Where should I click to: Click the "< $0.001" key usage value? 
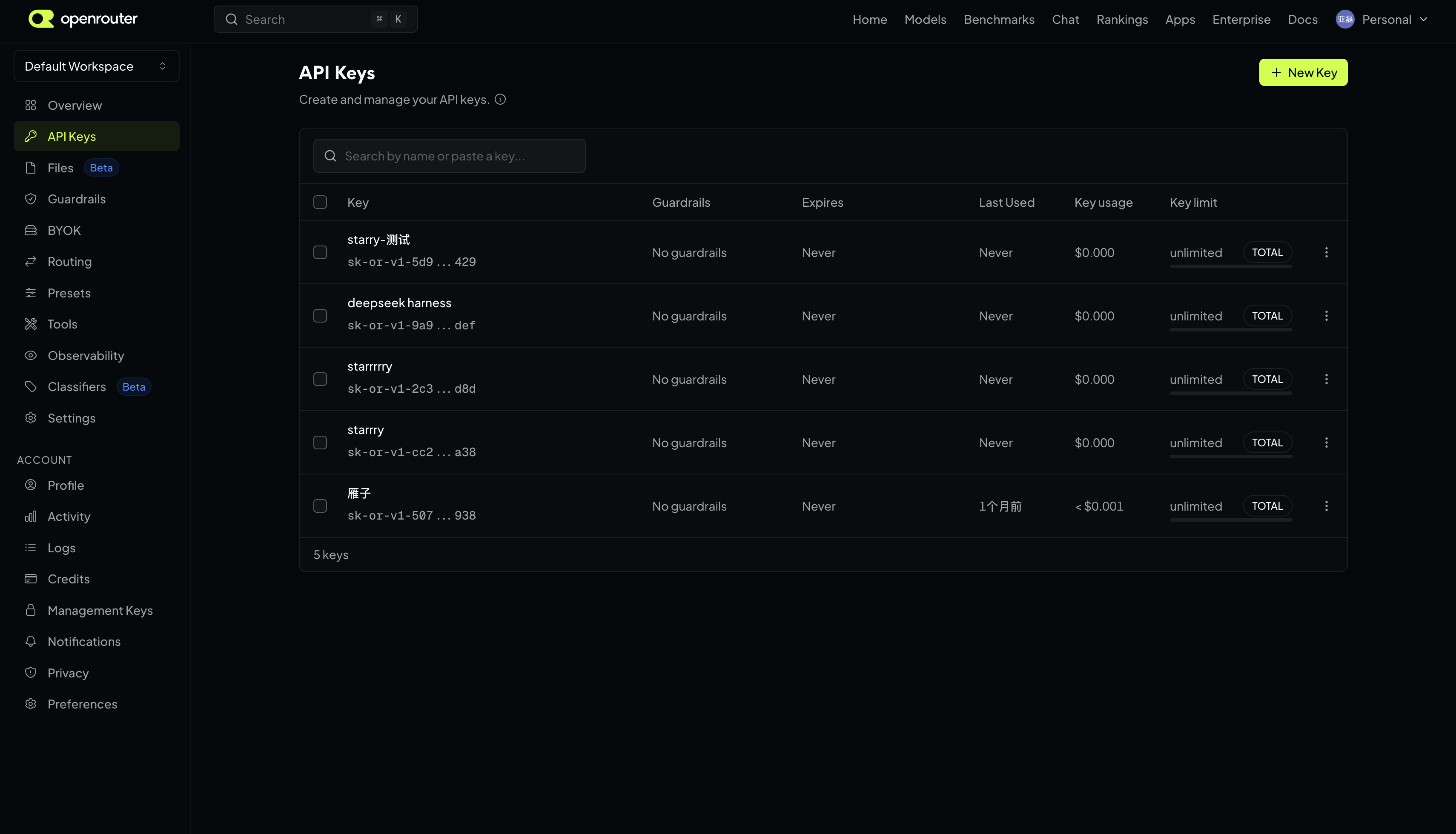(x=1099, y=506)
